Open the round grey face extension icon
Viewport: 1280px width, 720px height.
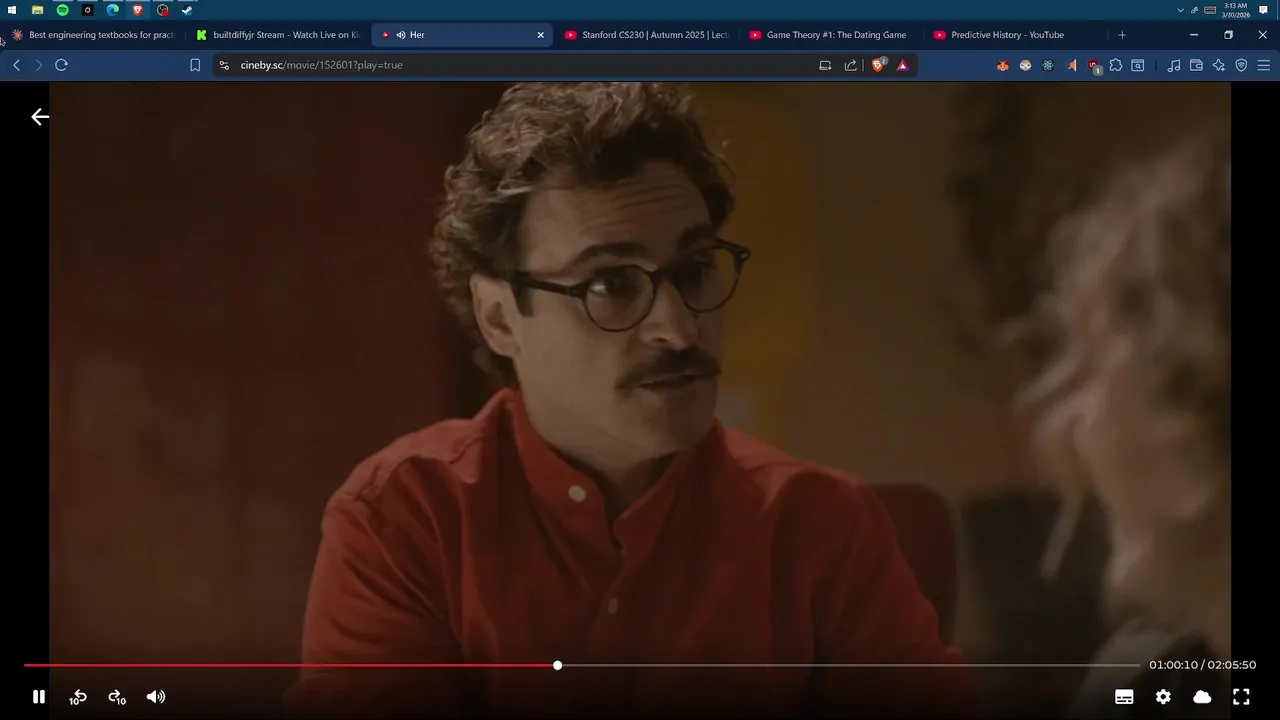coord(1025,65)
